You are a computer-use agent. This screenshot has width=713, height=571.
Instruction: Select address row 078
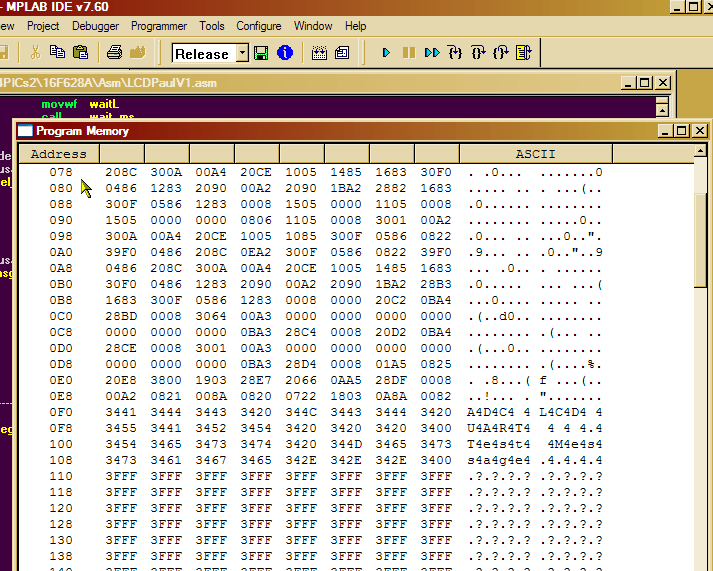tap(61, 172)
